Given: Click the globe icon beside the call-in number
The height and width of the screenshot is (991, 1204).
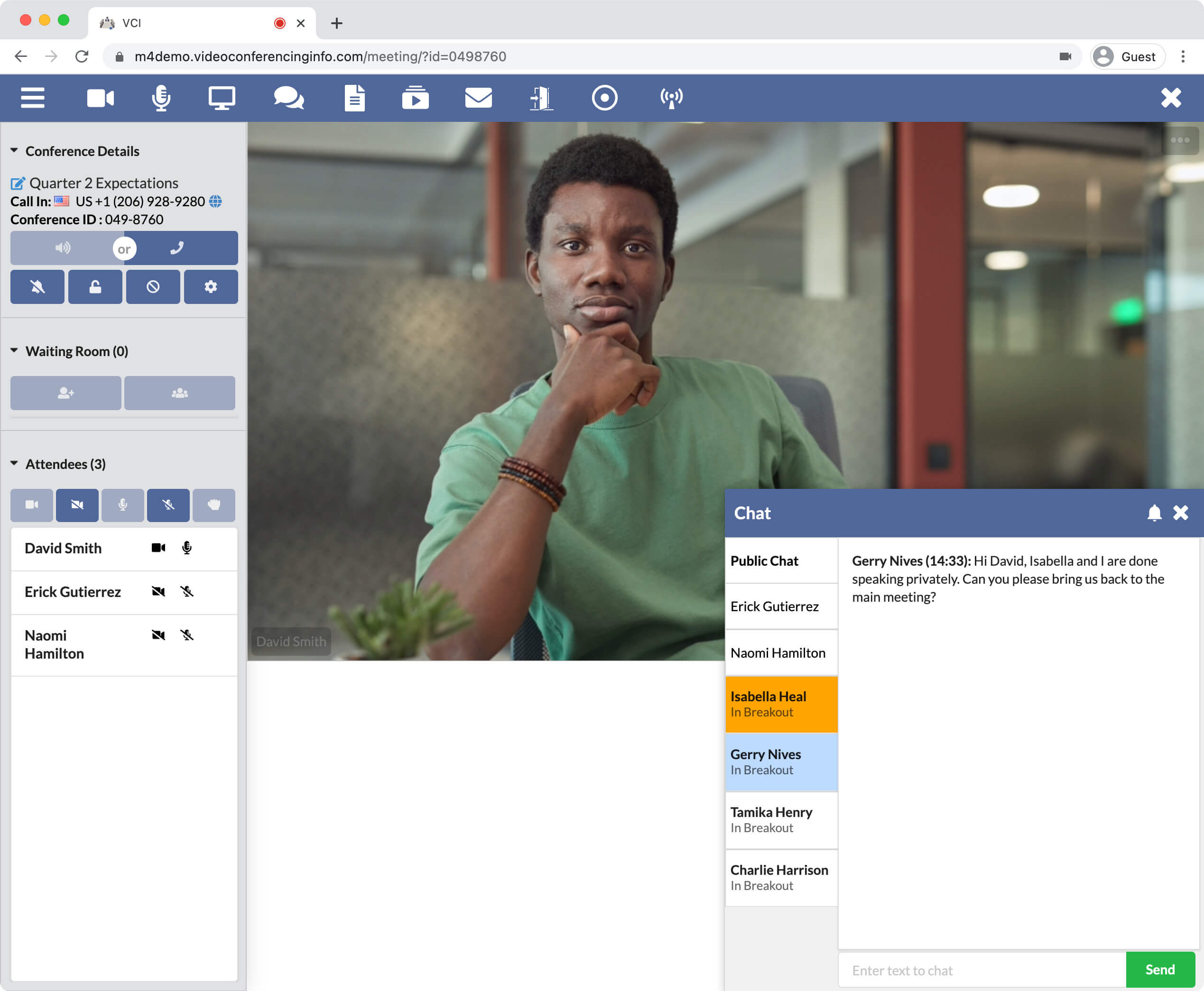Looking at the screenshot, I should 215,202.
